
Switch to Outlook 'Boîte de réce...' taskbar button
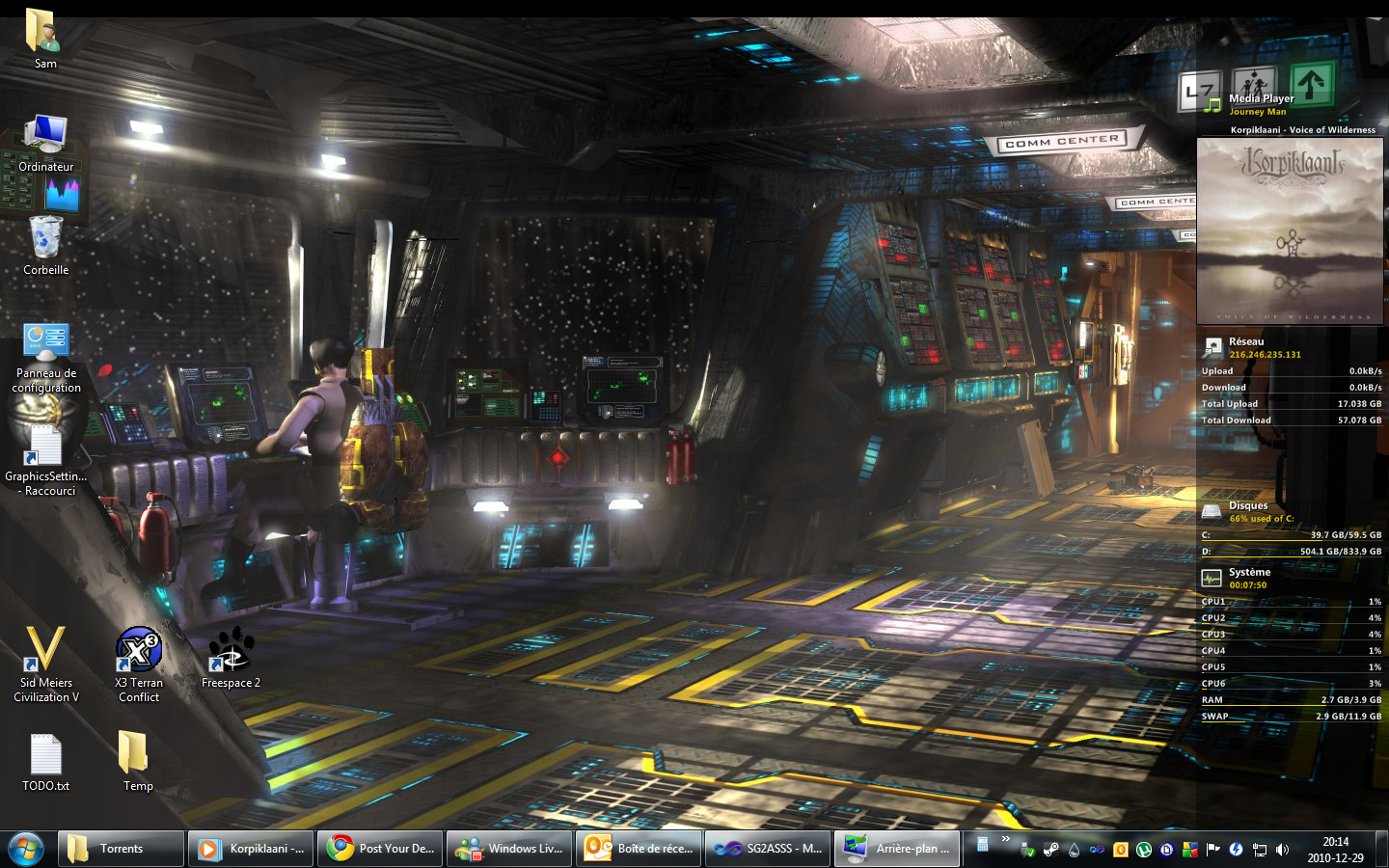tap(639, 849)
